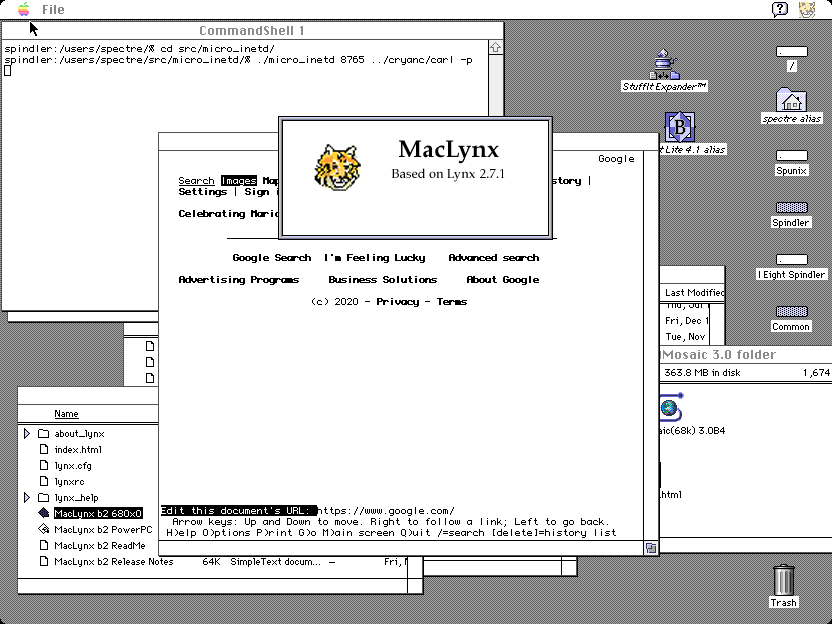
Task: Select the BBEdit Lite 4.1 alias icon
Action: pyautogui.click(x=680, y=126)
